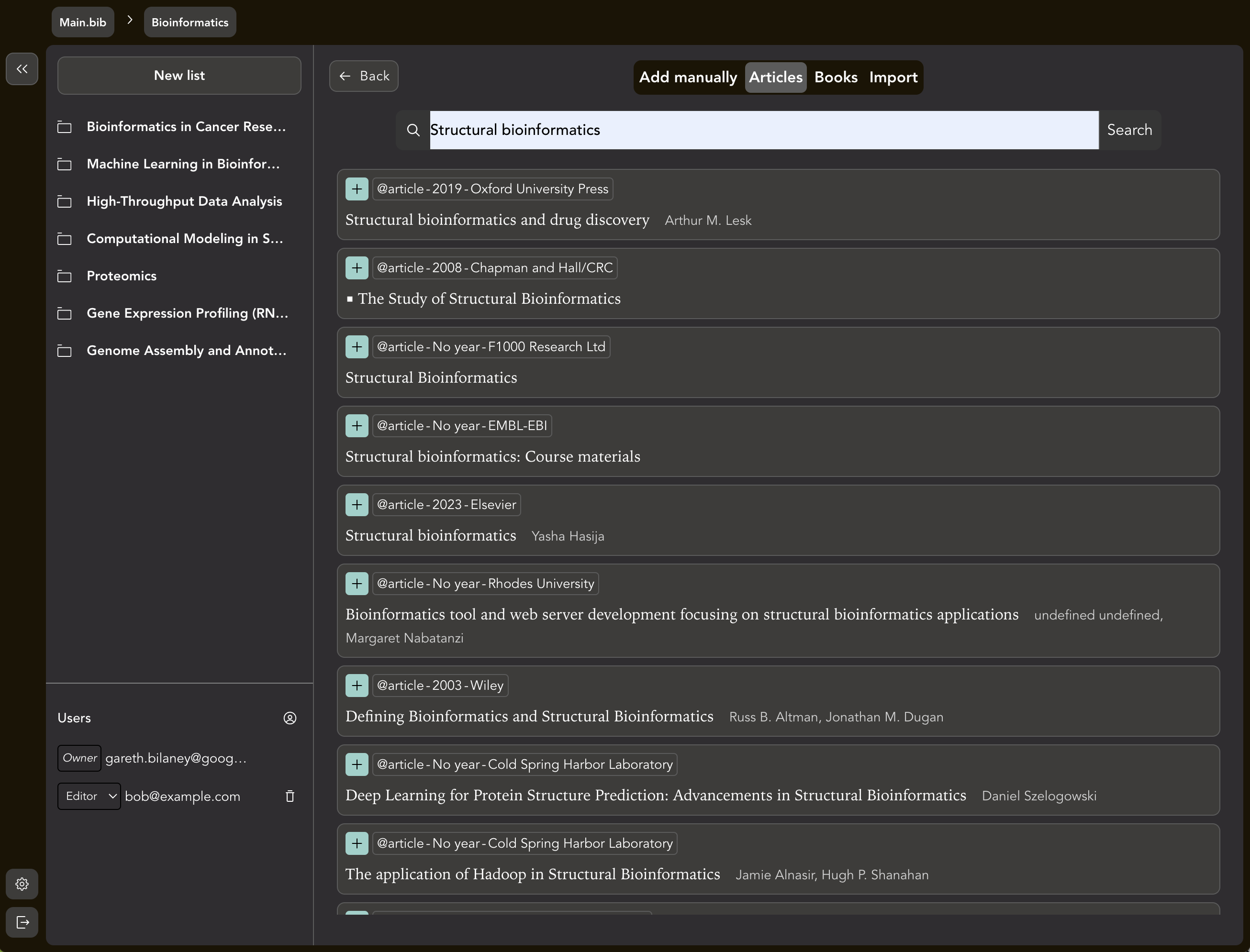Add the 2003 Wiley article
Screen dimensions: 1250x952
click(357, 686)
